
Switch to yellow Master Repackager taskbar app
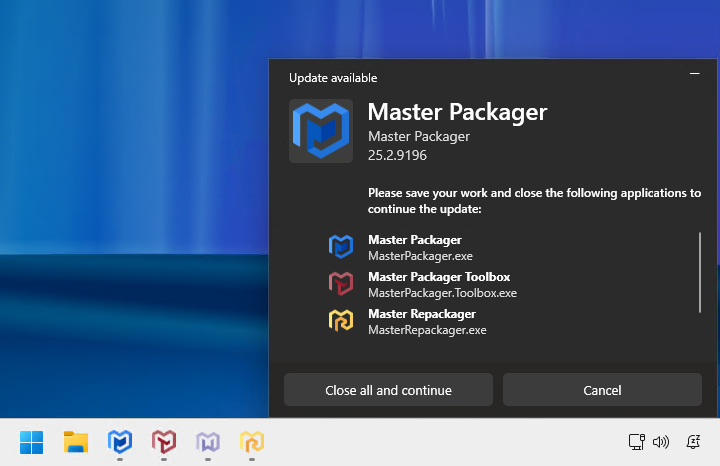point(252,442)
